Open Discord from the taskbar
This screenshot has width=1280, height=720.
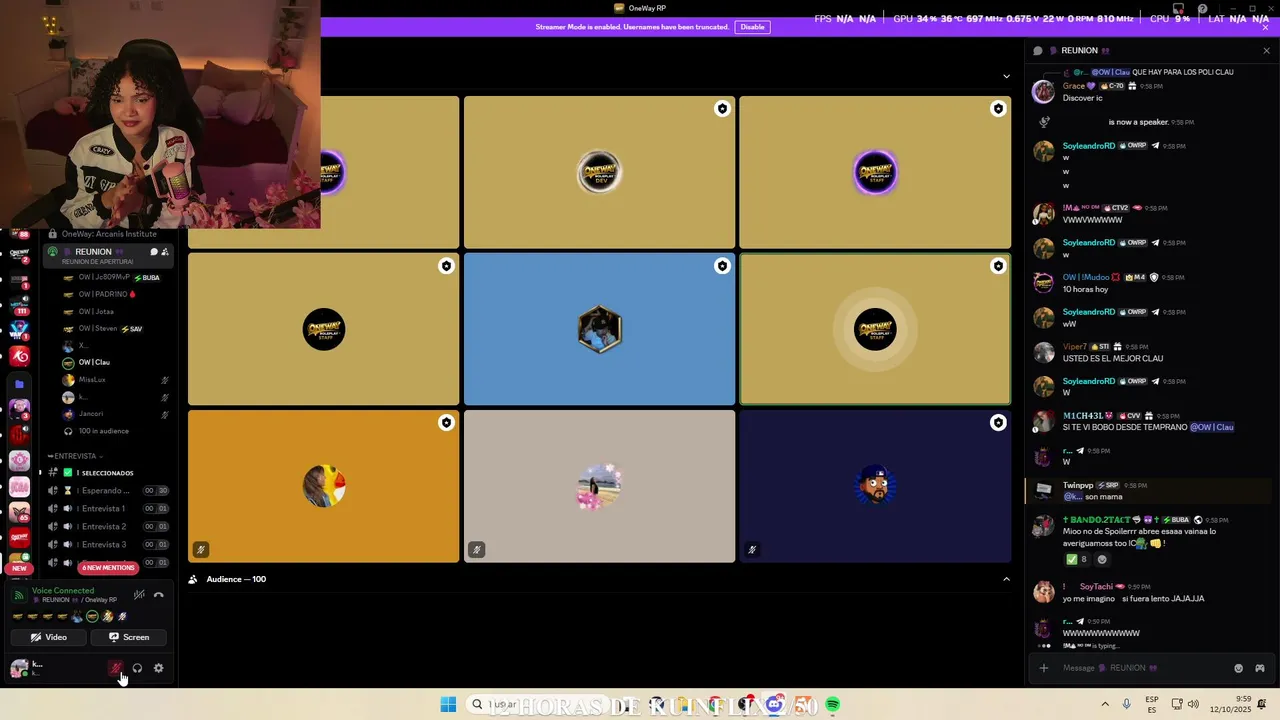[x=774, y=704]
